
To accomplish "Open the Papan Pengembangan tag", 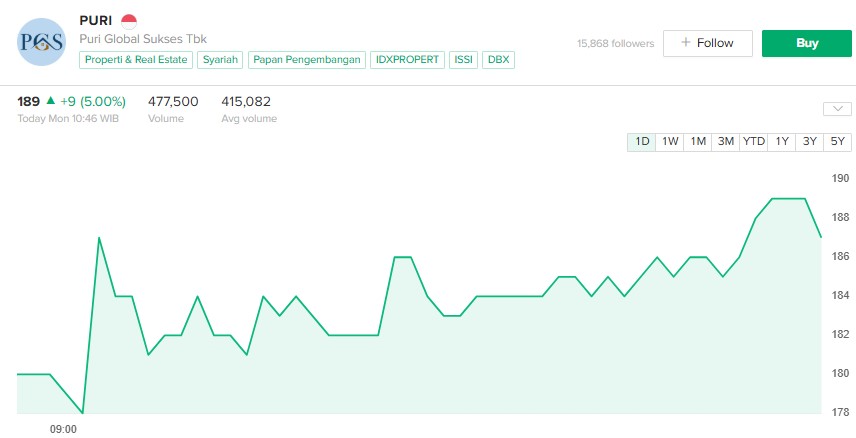I will point(307,60).
